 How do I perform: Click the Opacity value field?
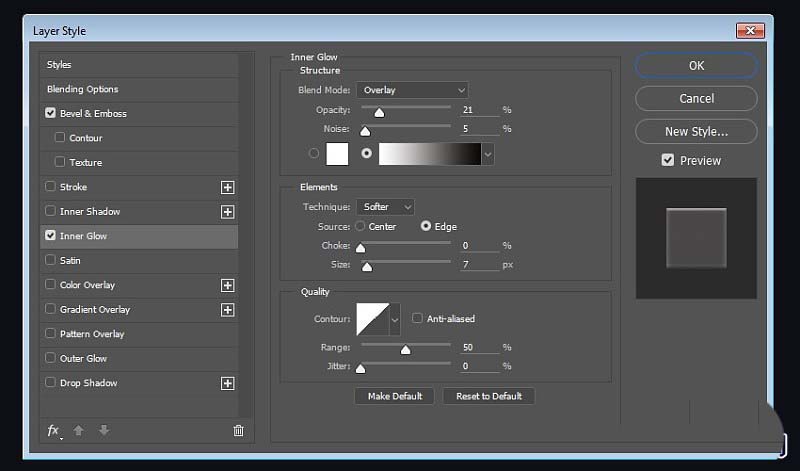(480, 110)
